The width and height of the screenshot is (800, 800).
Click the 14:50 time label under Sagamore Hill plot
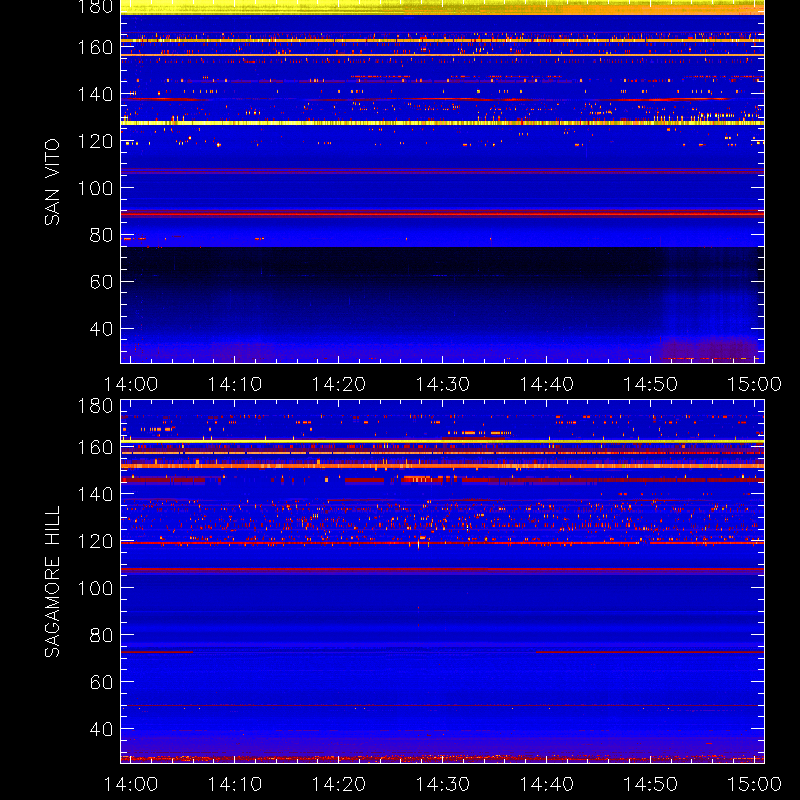(651, 784)
